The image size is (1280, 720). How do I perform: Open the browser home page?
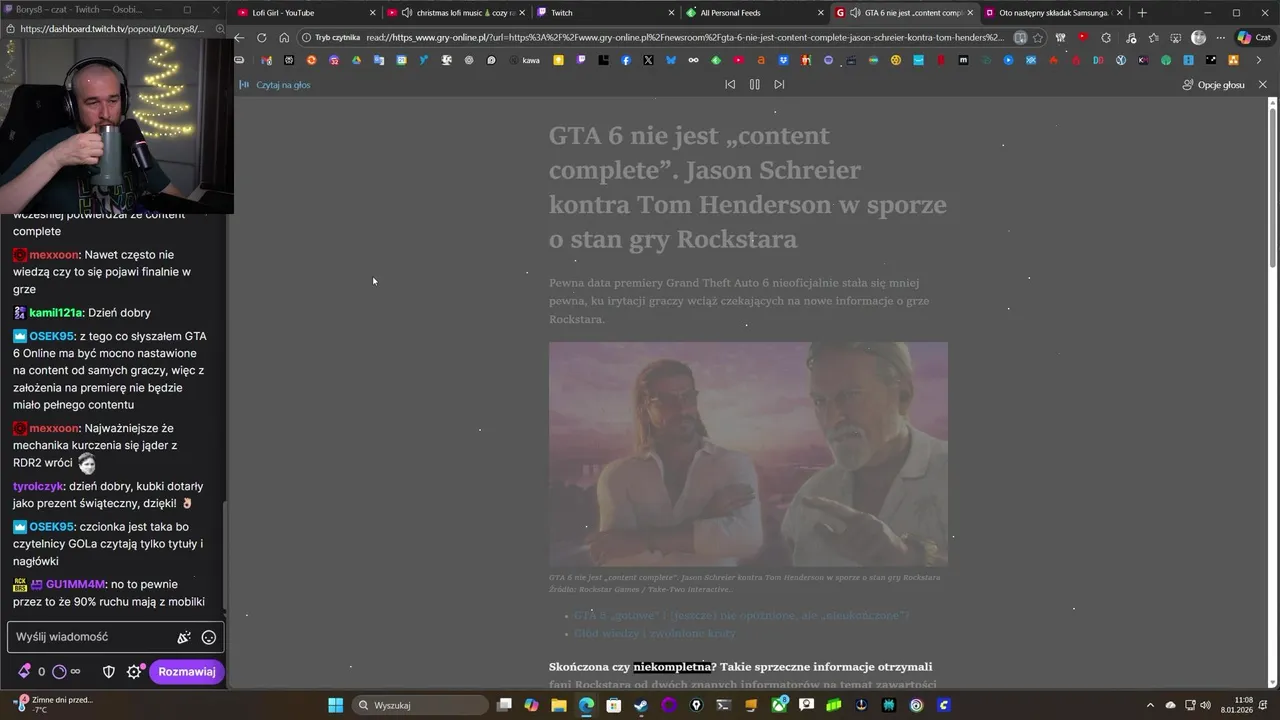(x=284, y=38)
